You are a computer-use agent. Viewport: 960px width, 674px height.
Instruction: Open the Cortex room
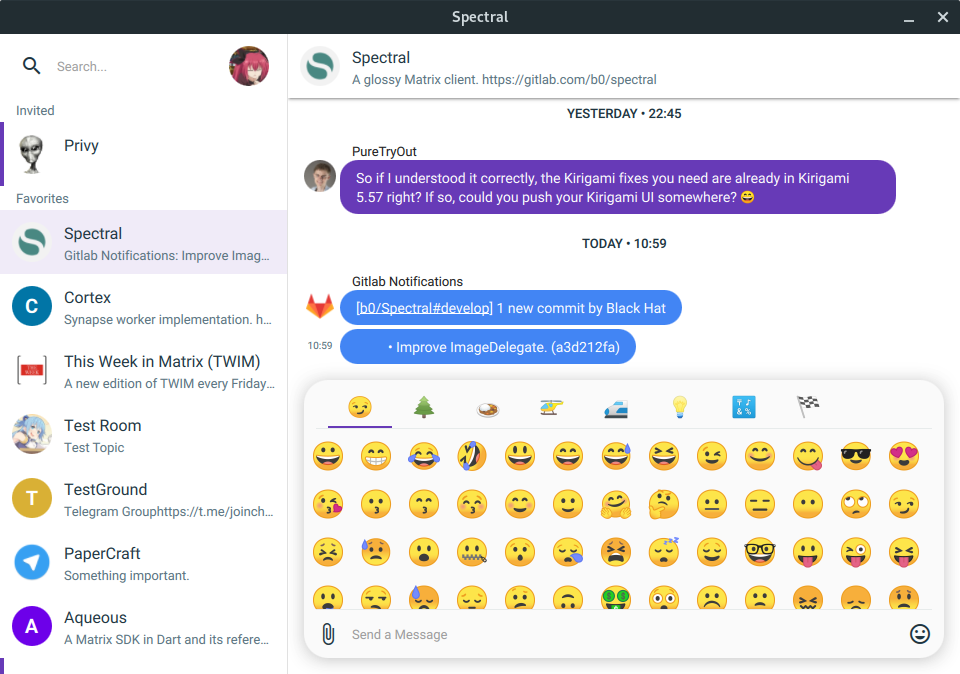(x=144, y=306)
